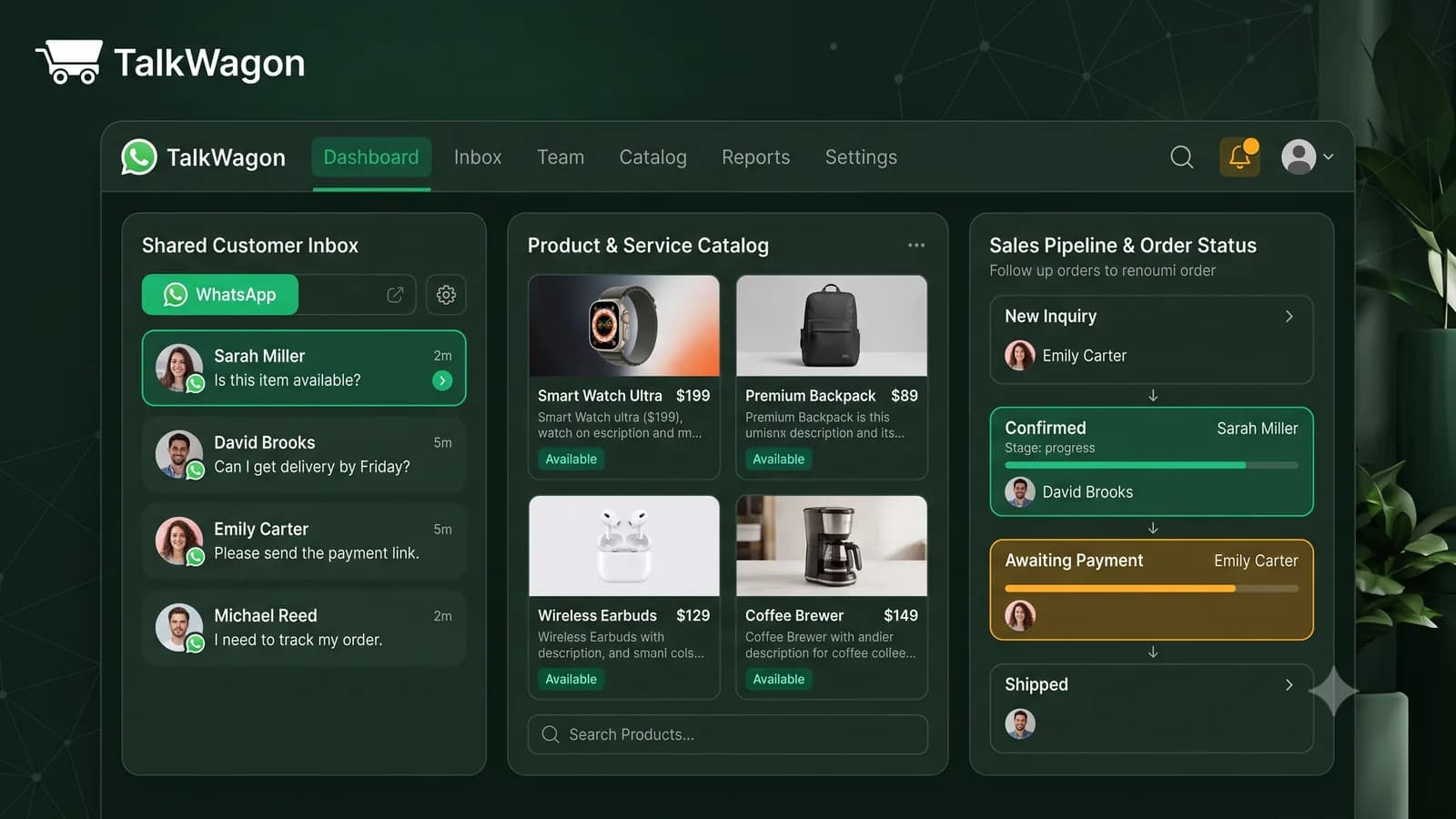
Task: Open the Catalog tab
Action: click(652, 157)
